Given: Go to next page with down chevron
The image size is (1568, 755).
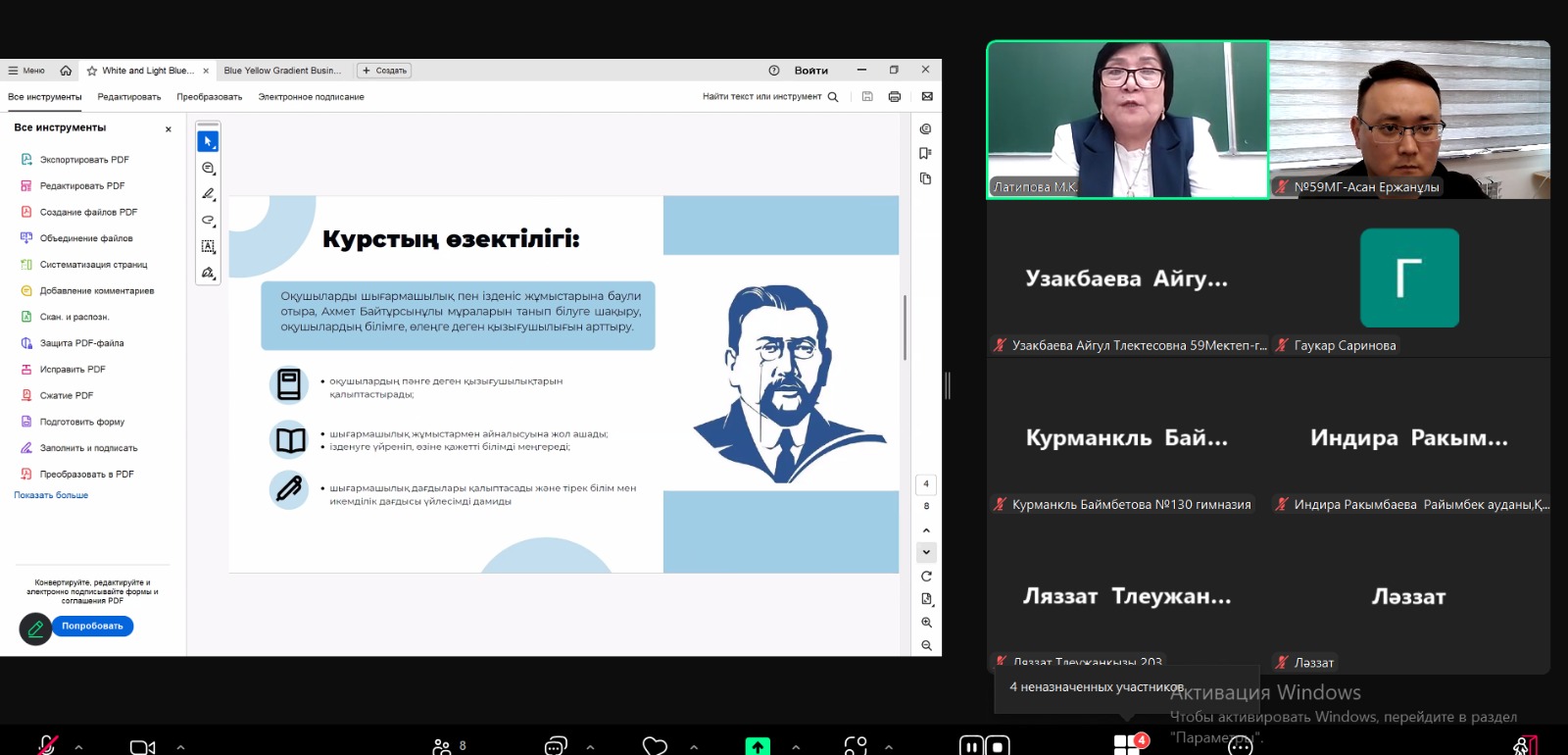Looking at the screenshot, I should 926,552.
